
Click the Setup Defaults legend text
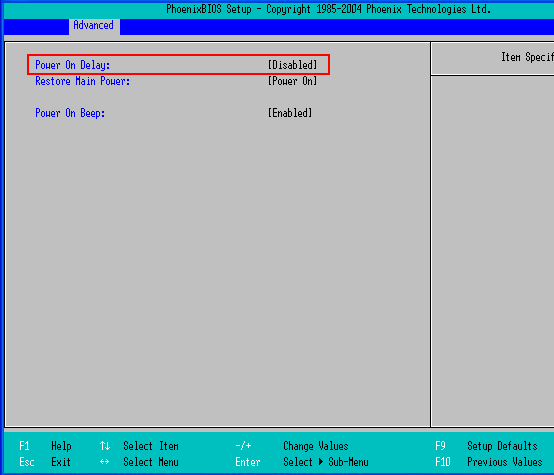point(502,446)
